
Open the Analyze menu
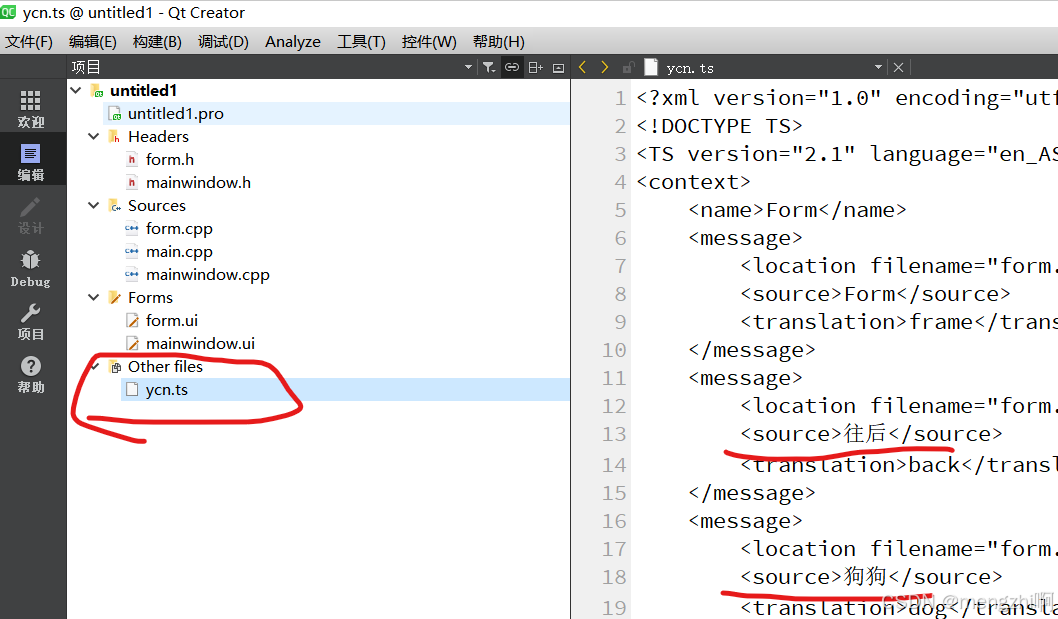click(293, 42)
